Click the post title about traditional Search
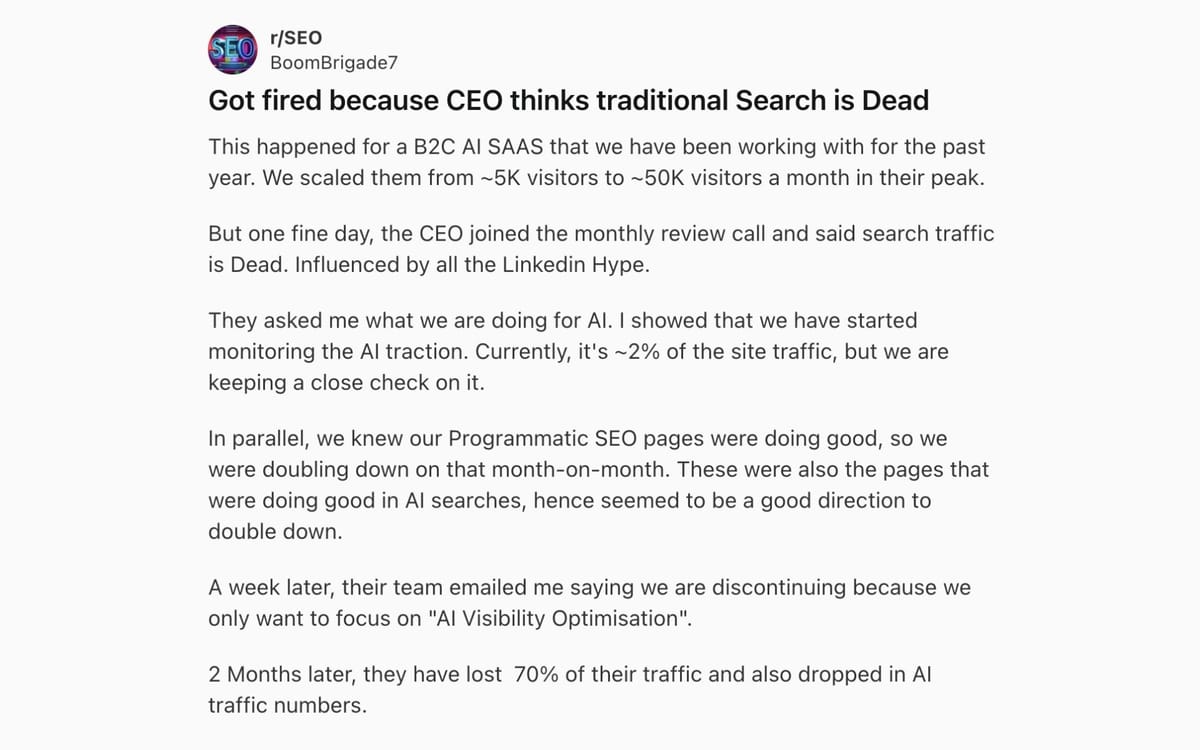The image size is (1200, 750). [568, 101]
